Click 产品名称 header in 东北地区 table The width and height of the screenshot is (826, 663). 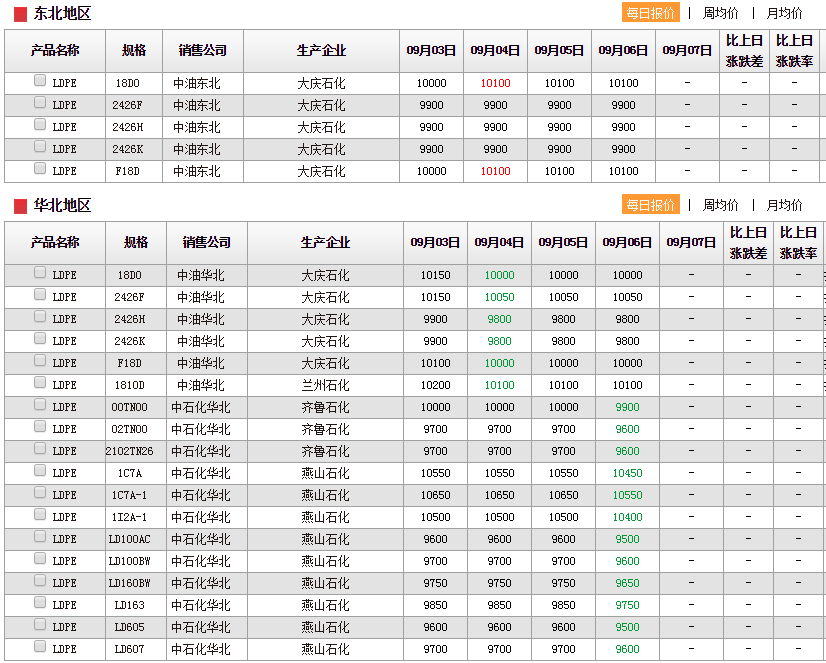point(55,51)
